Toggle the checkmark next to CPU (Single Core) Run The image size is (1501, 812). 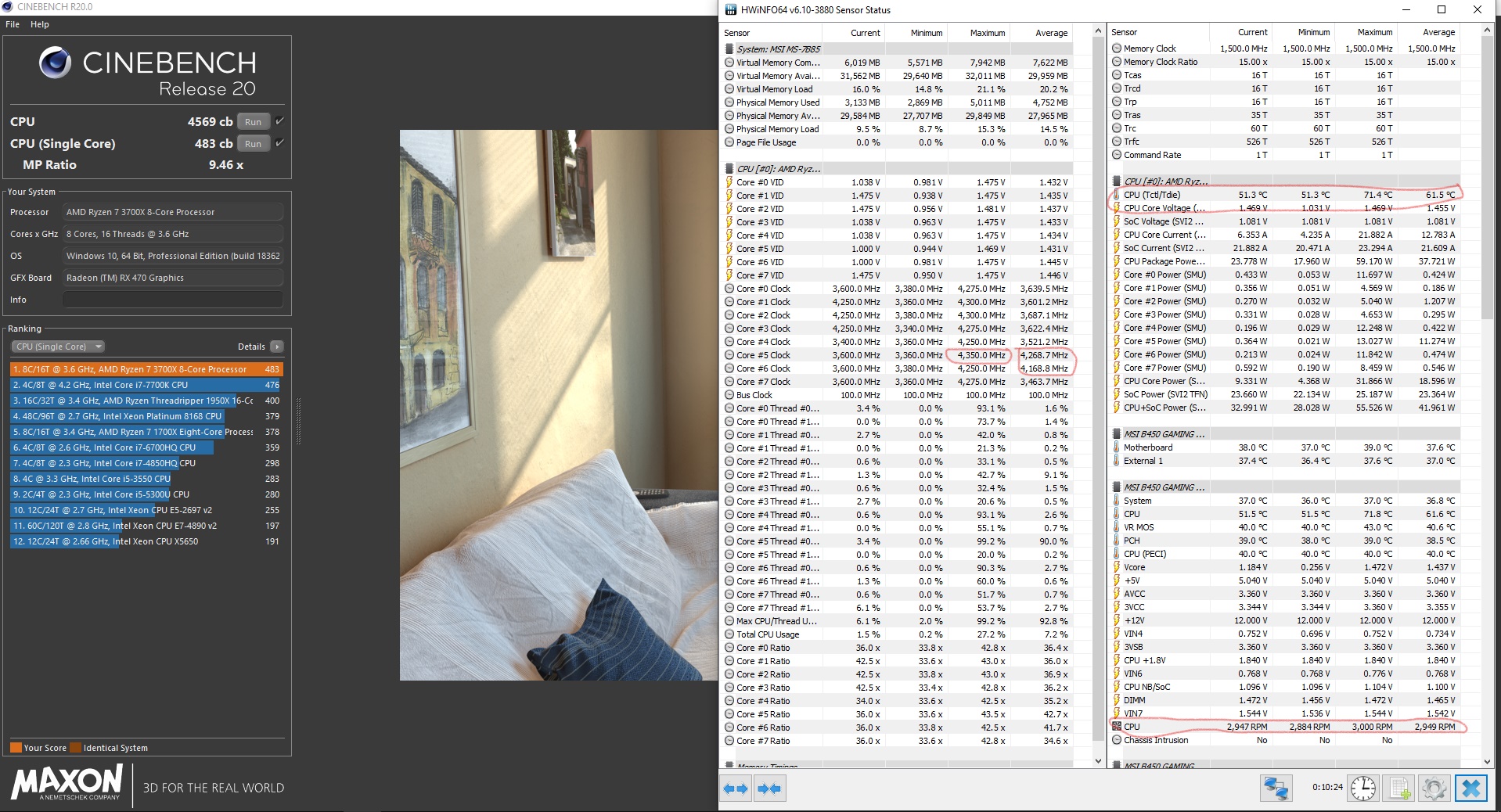(279, 143)
